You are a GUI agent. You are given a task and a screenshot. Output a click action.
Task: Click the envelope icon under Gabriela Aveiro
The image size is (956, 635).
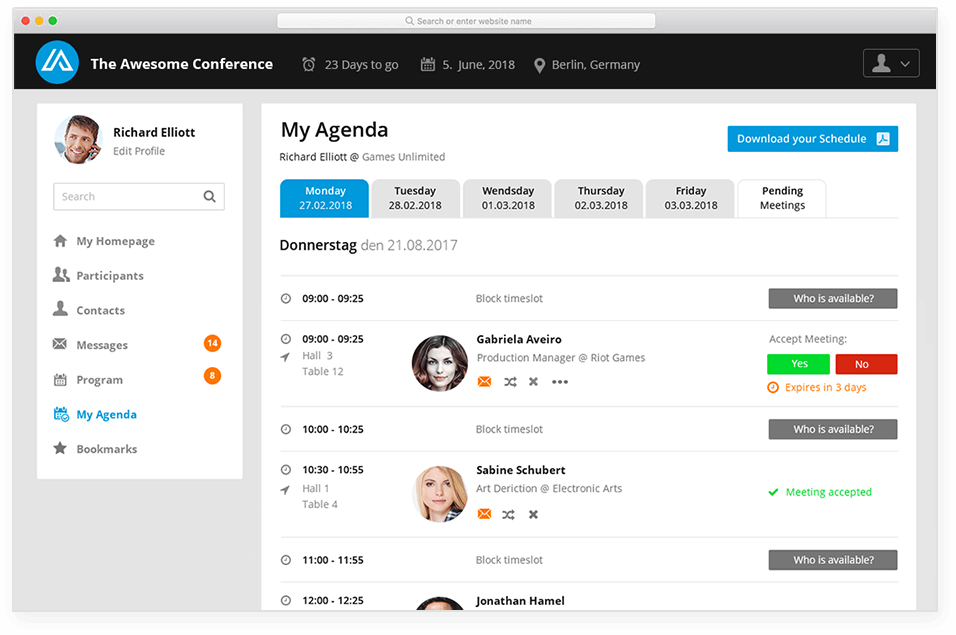pyautogui.click(x=484, y=382)
